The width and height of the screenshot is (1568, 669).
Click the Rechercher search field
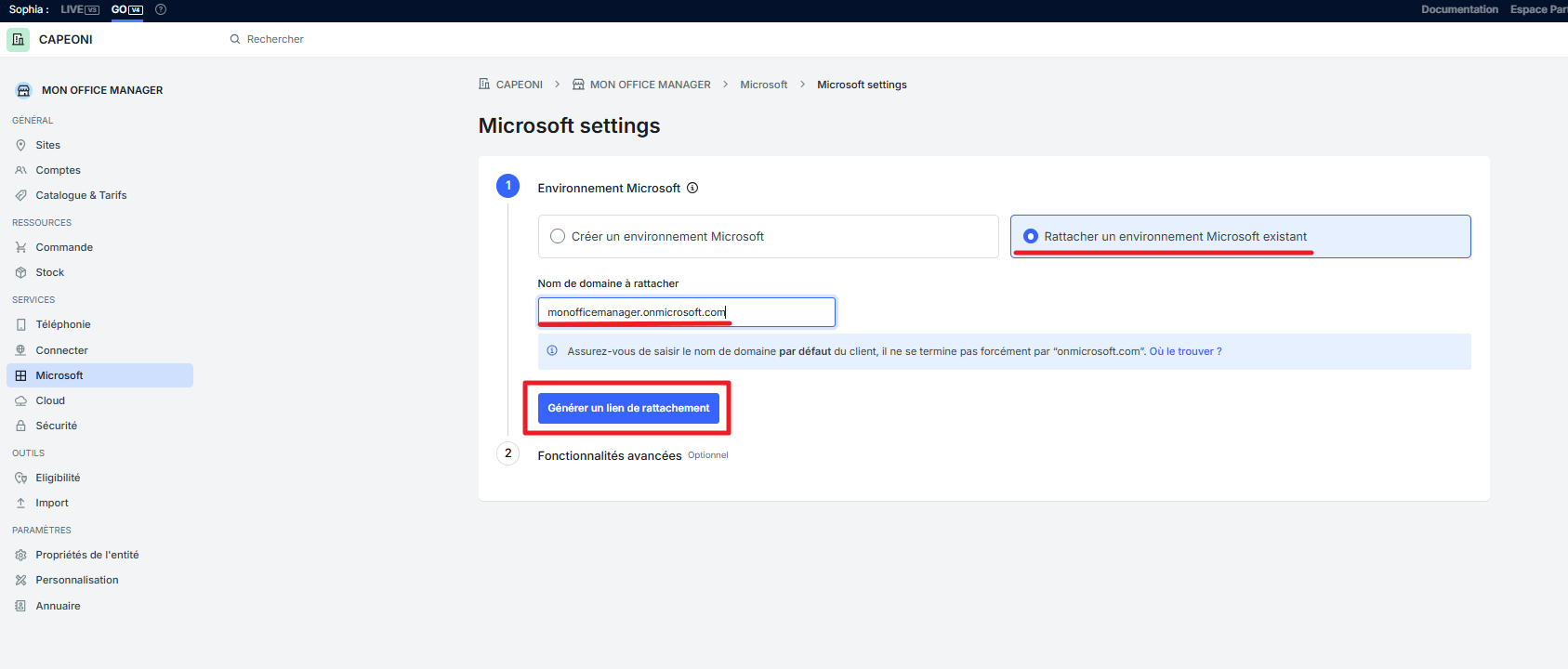275,39
